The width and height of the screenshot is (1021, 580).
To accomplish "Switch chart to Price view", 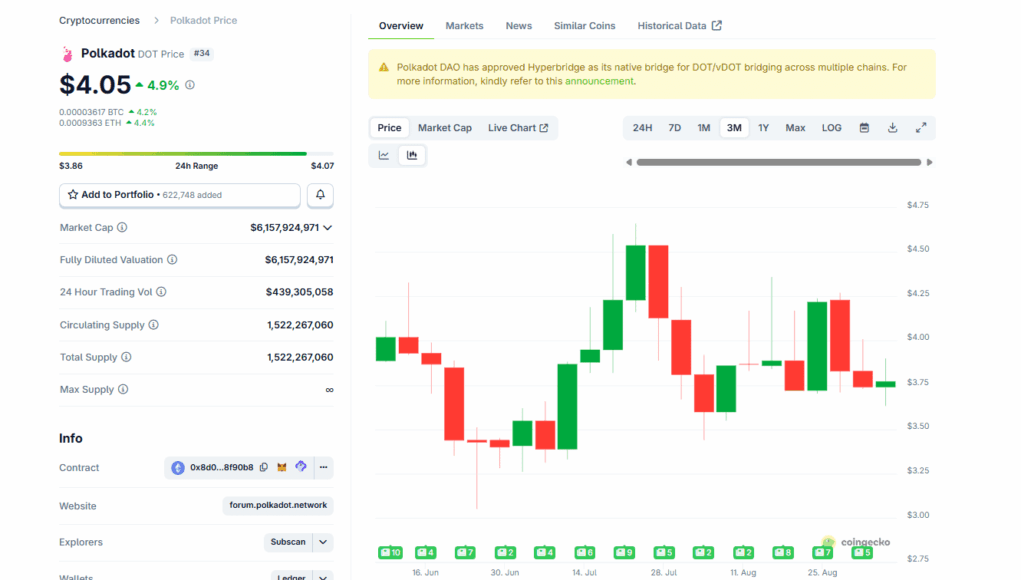I will [x=389, y=128].
